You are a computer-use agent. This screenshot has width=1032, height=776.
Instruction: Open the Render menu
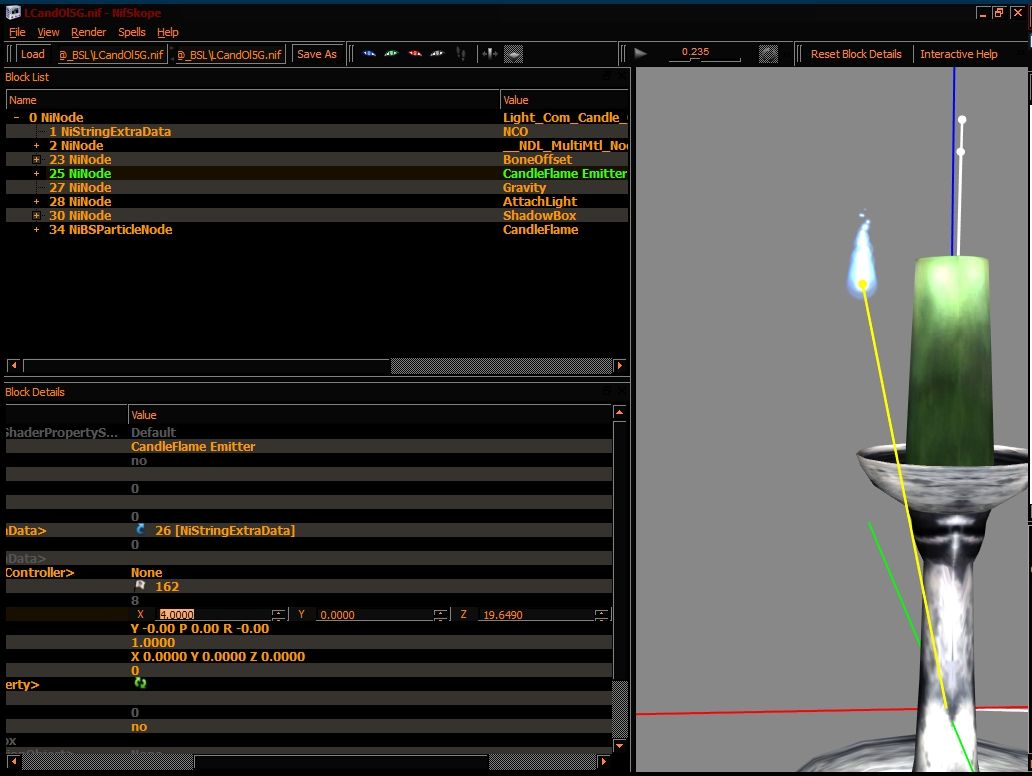click(x=88, y=32)
